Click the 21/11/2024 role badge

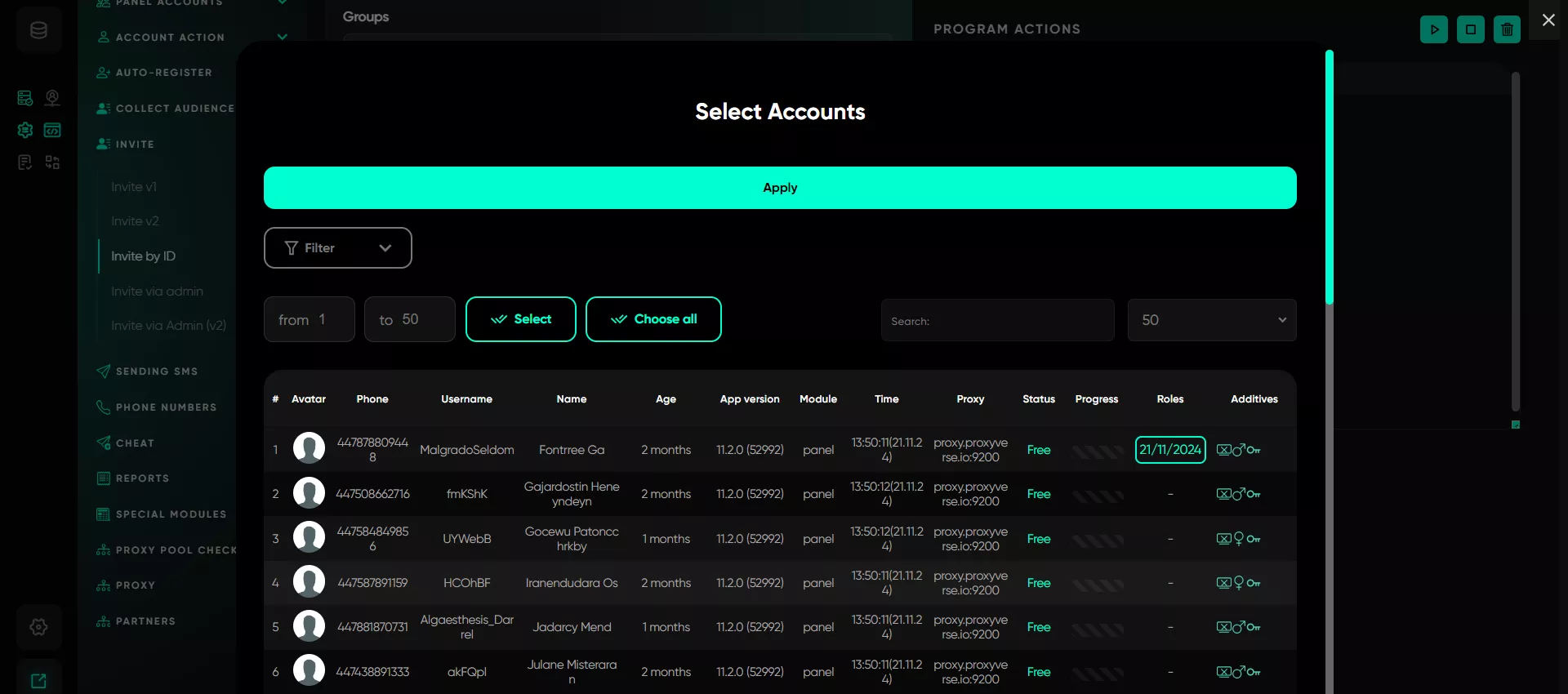(x=1170, y=450)
